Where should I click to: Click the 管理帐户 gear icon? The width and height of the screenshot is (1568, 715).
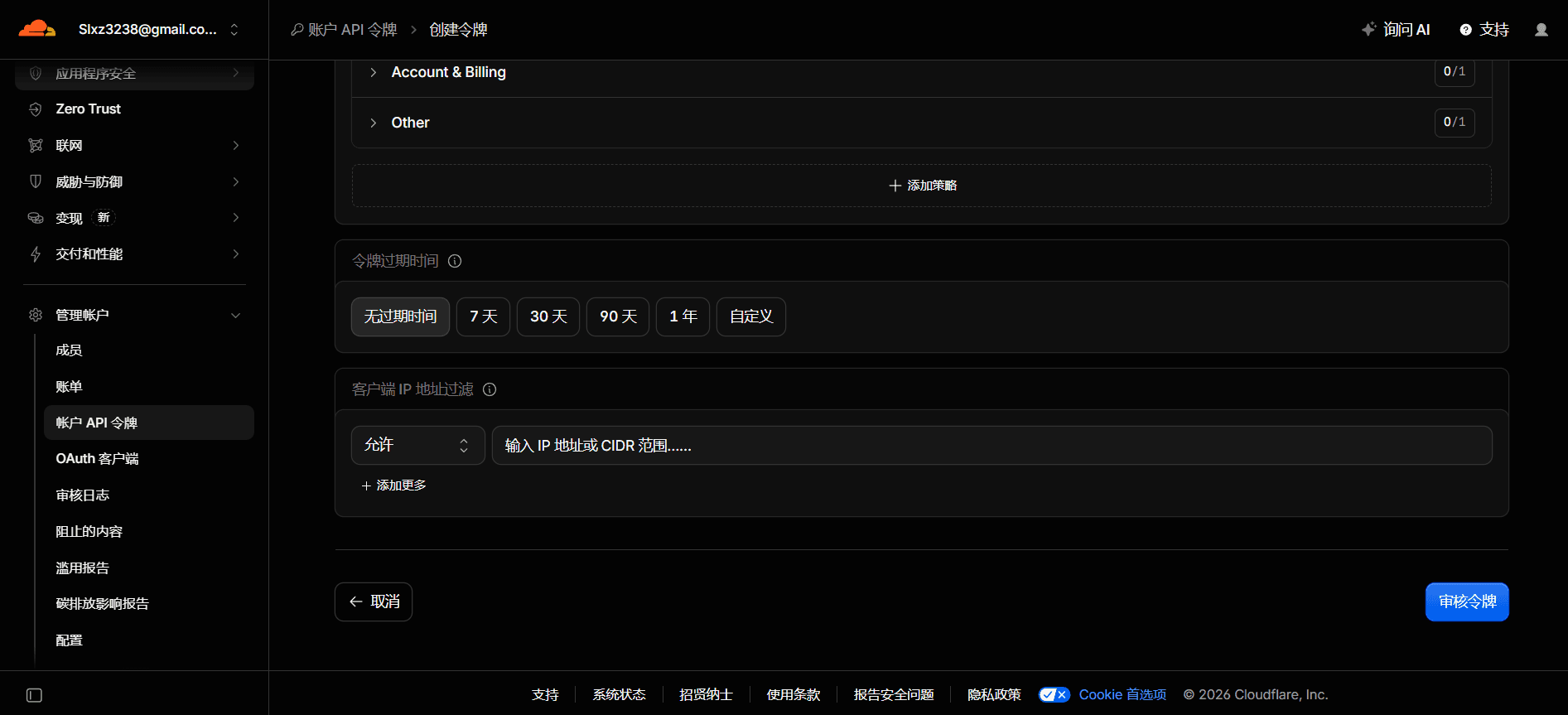(x=36, y=315)
